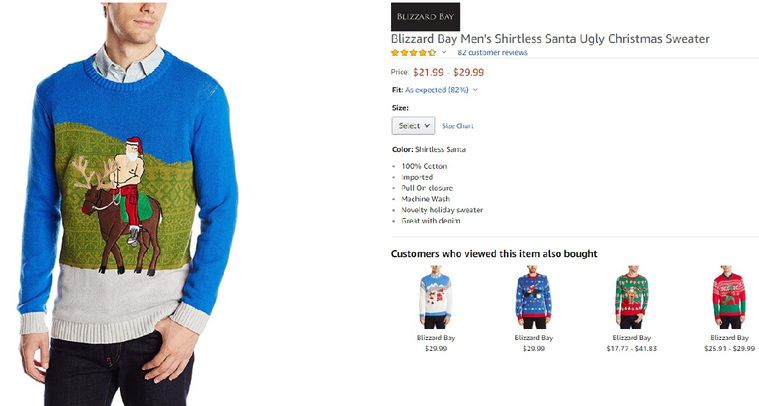This screenshot has width=759, height=406.
Task: Open the Size Chart link
Action: [x=457, y=126]
